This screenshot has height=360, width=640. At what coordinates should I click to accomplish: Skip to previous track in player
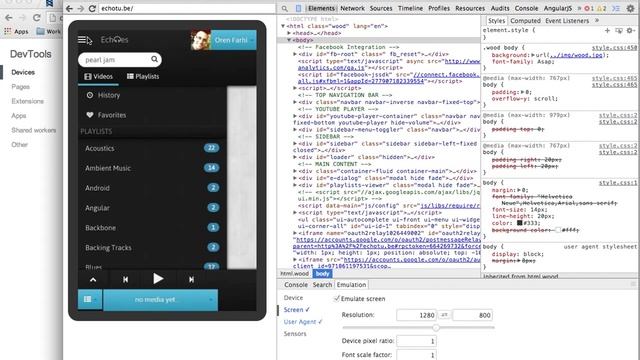pyautogui.click(x=125, y=280)
